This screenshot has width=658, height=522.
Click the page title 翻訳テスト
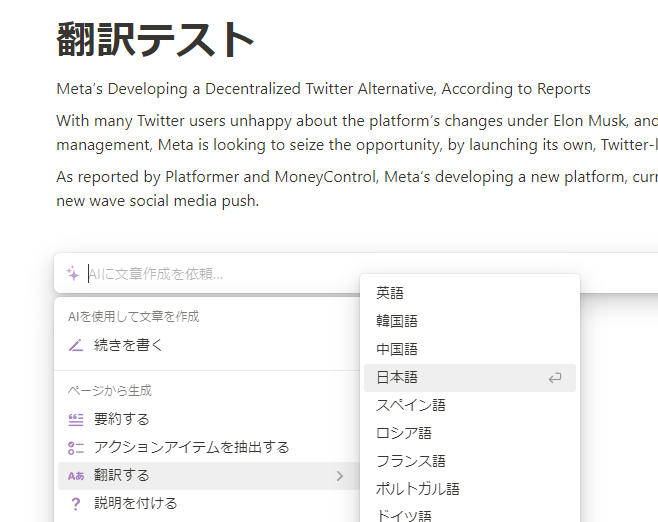pos(155,40)
